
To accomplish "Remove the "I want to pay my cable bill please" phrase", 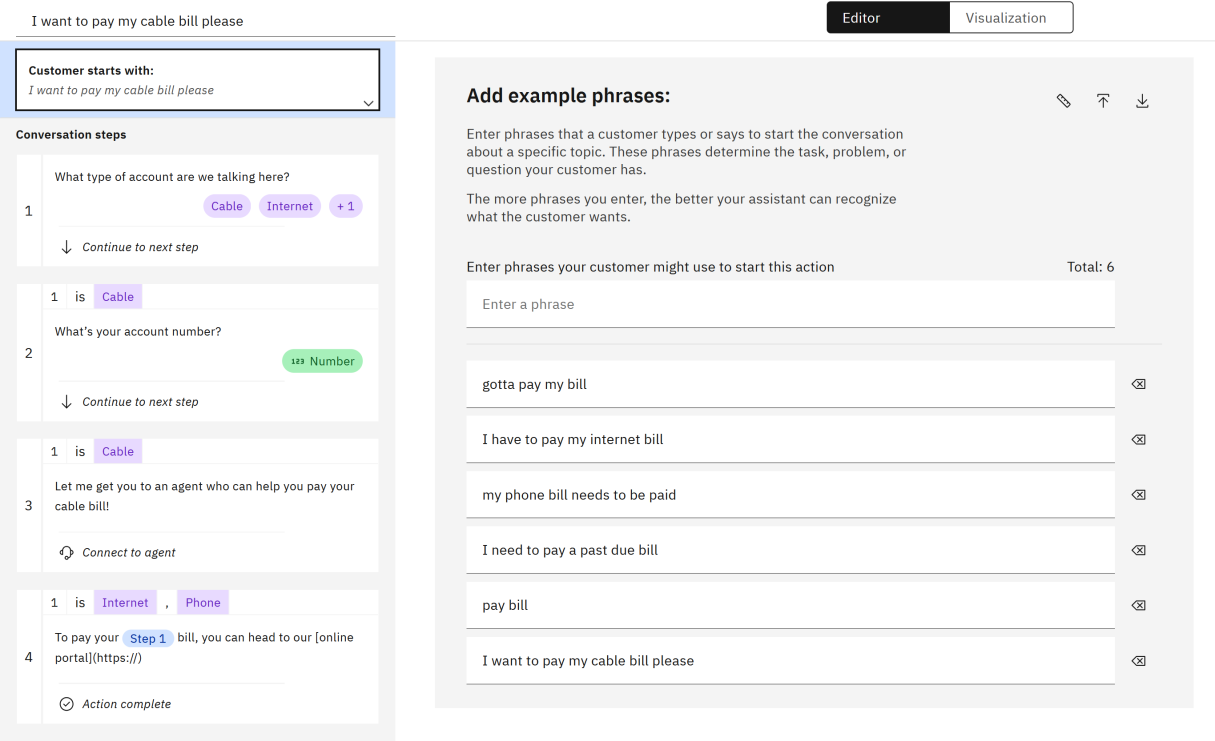I will coord(1138,661).
